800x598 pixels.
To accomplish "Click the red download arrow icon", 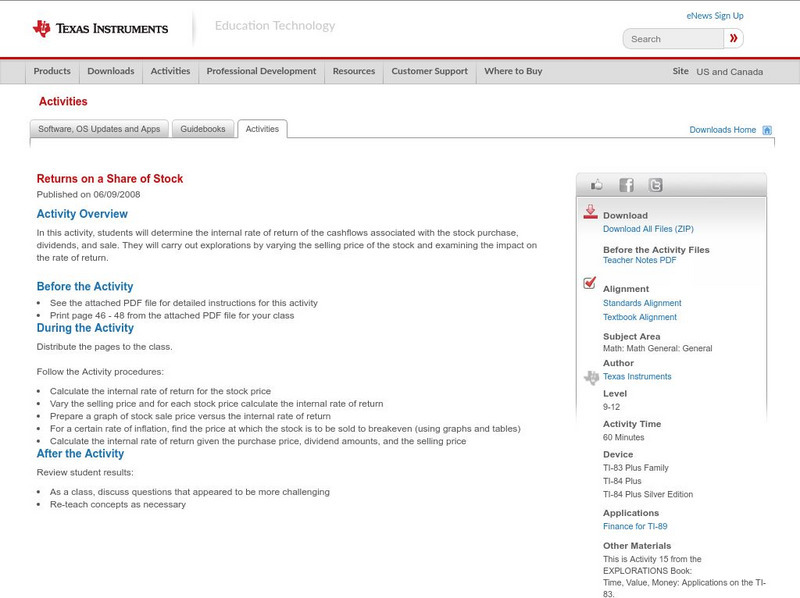I will [x=590, y=212].
